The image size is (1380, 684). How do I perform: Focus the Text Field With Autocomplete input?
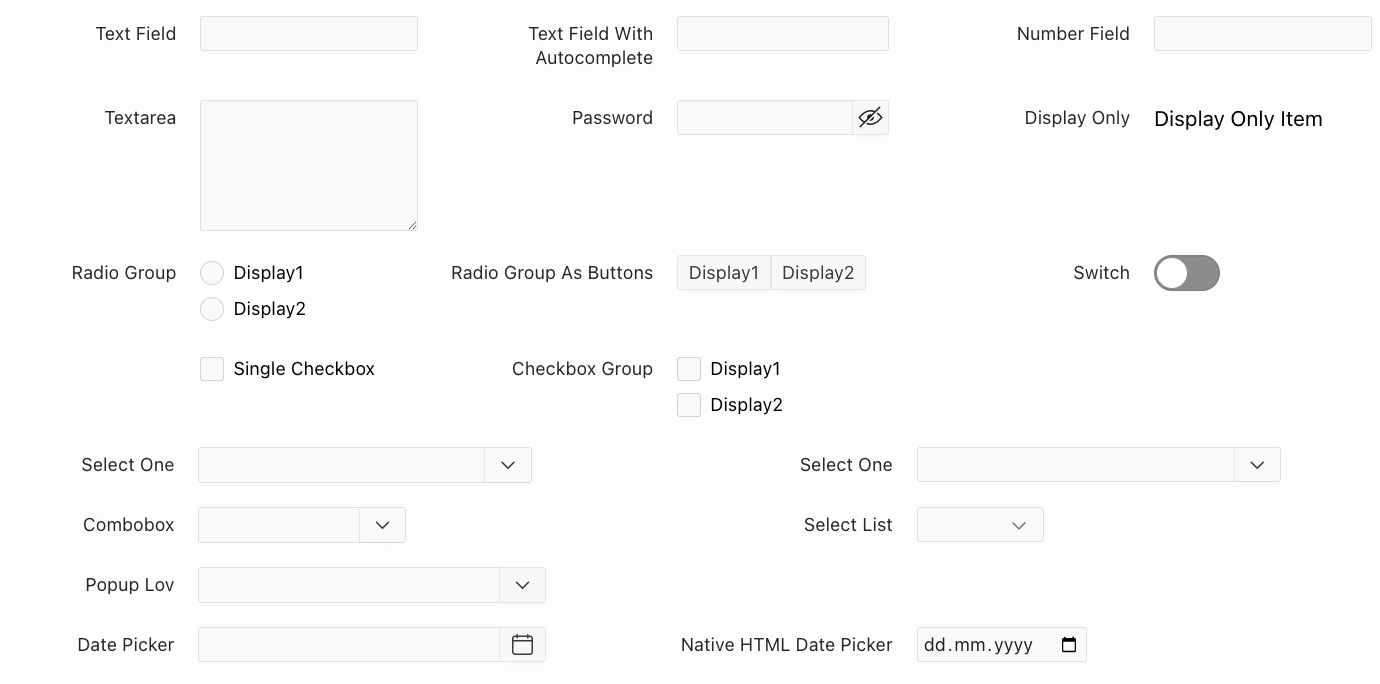tap(782, 34)
